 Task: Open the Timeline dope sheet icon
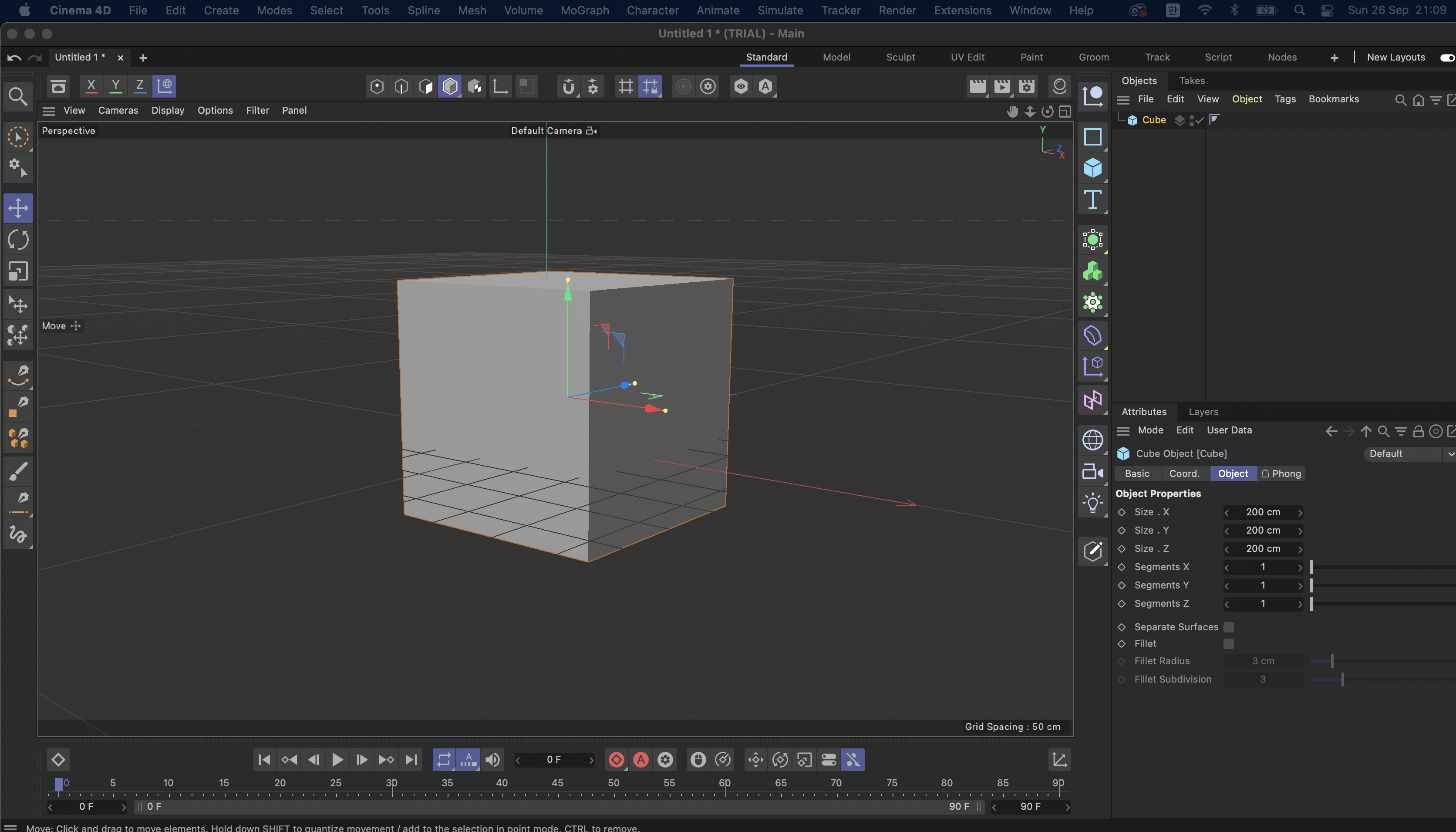1060,759
